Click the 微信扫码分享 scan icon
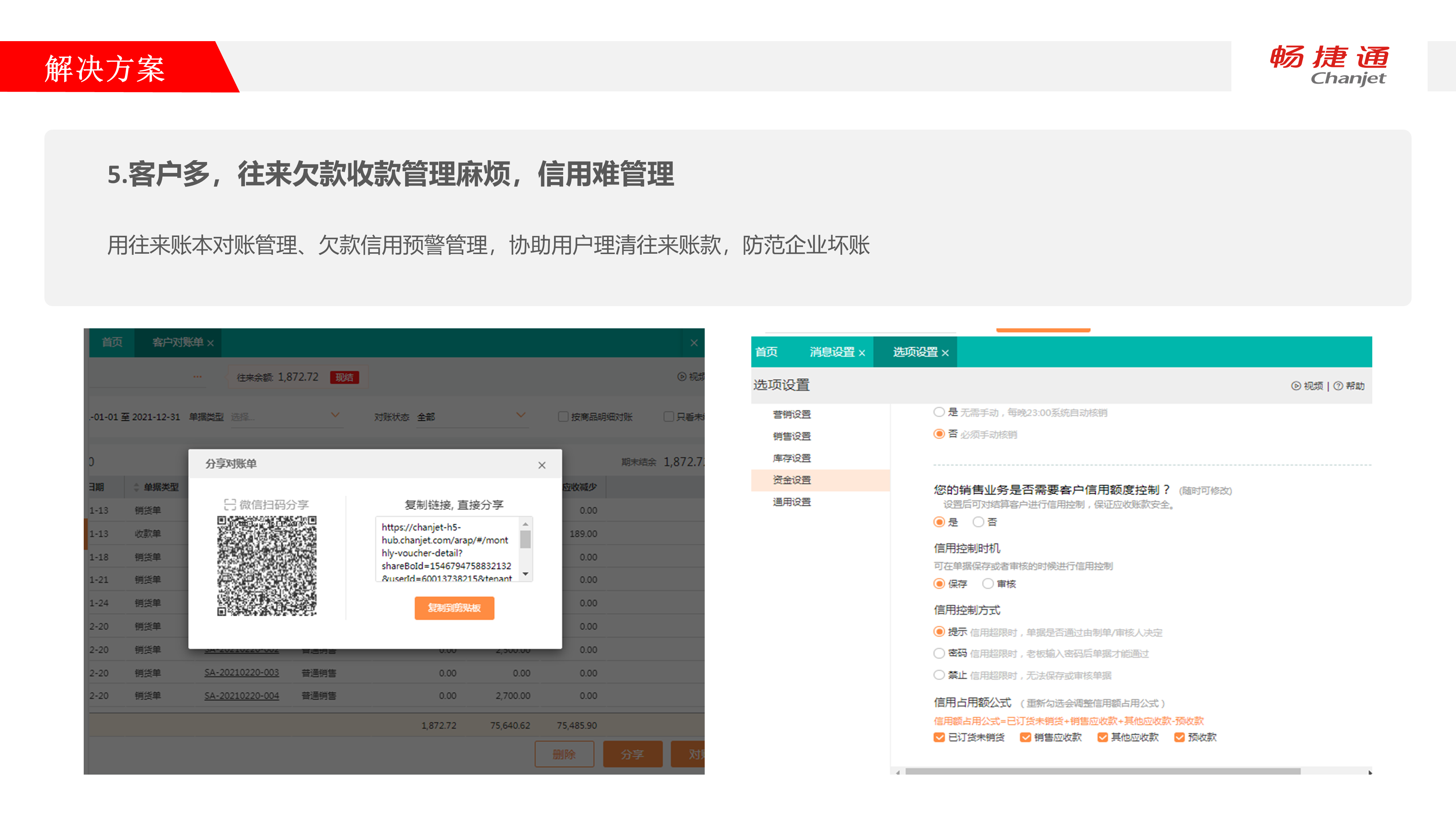The width and height of the screenshot is (1456, 819). point(229,504)
